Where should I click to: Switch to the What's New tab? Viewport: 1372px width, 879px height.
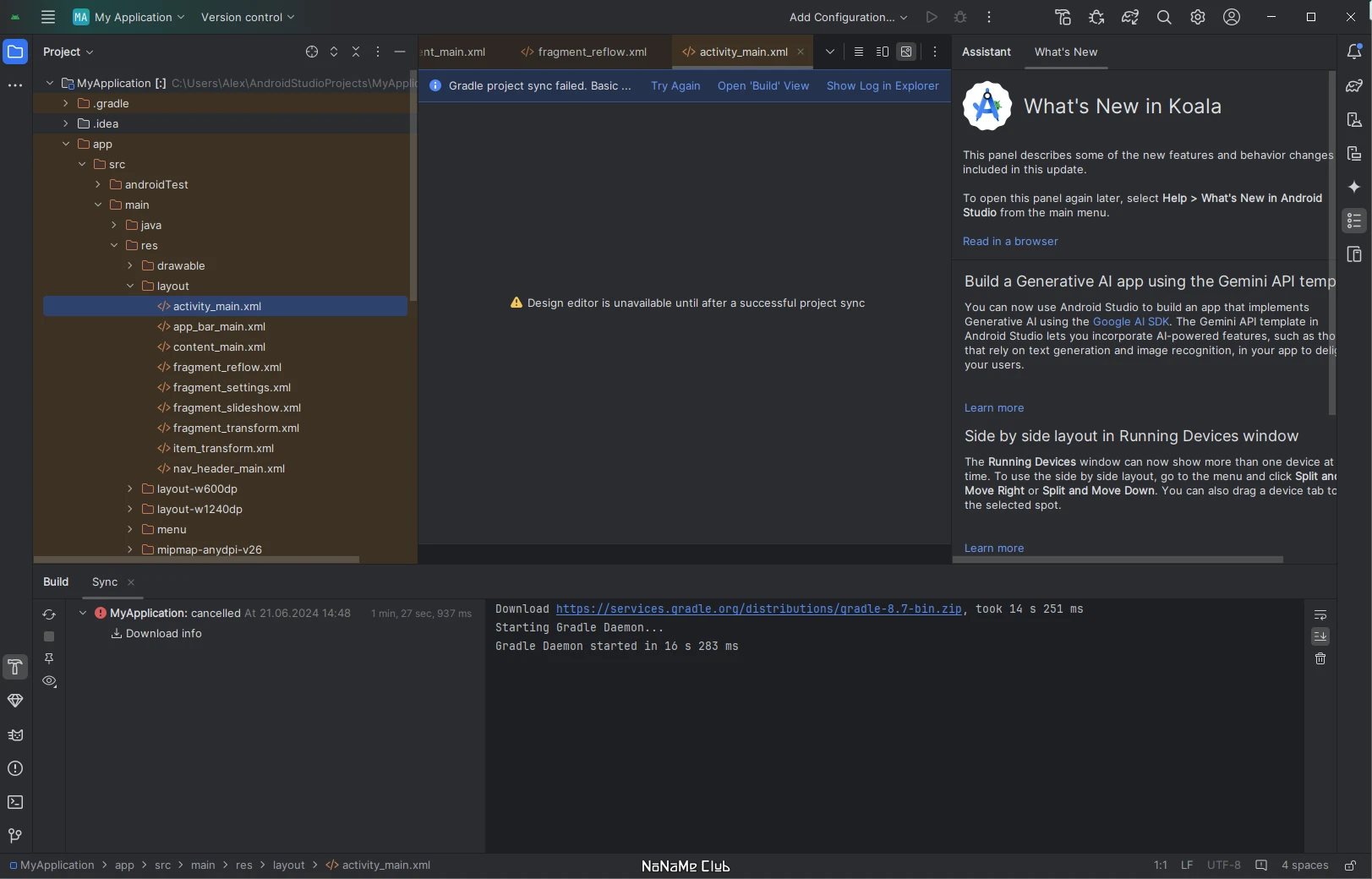pos(1066,52)
